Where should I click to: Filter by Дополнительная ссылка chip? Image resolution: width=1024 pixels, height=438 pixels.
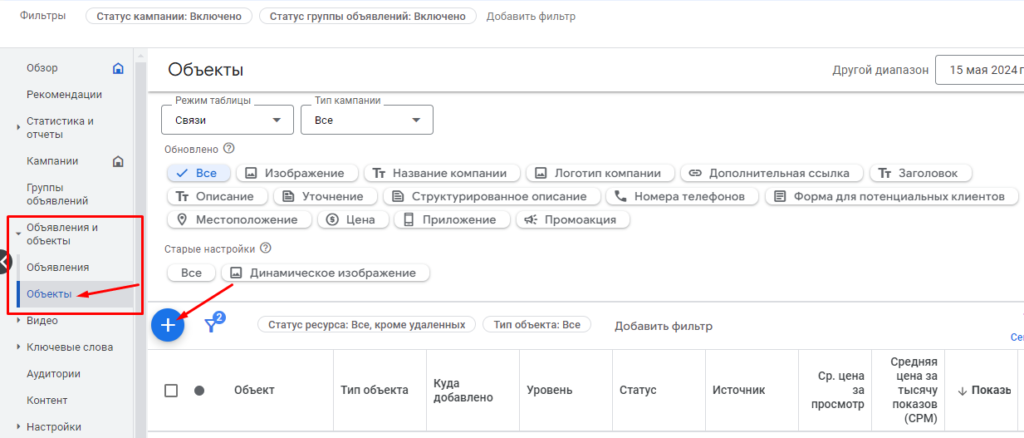pyautogui.click(x=772, y=173)
